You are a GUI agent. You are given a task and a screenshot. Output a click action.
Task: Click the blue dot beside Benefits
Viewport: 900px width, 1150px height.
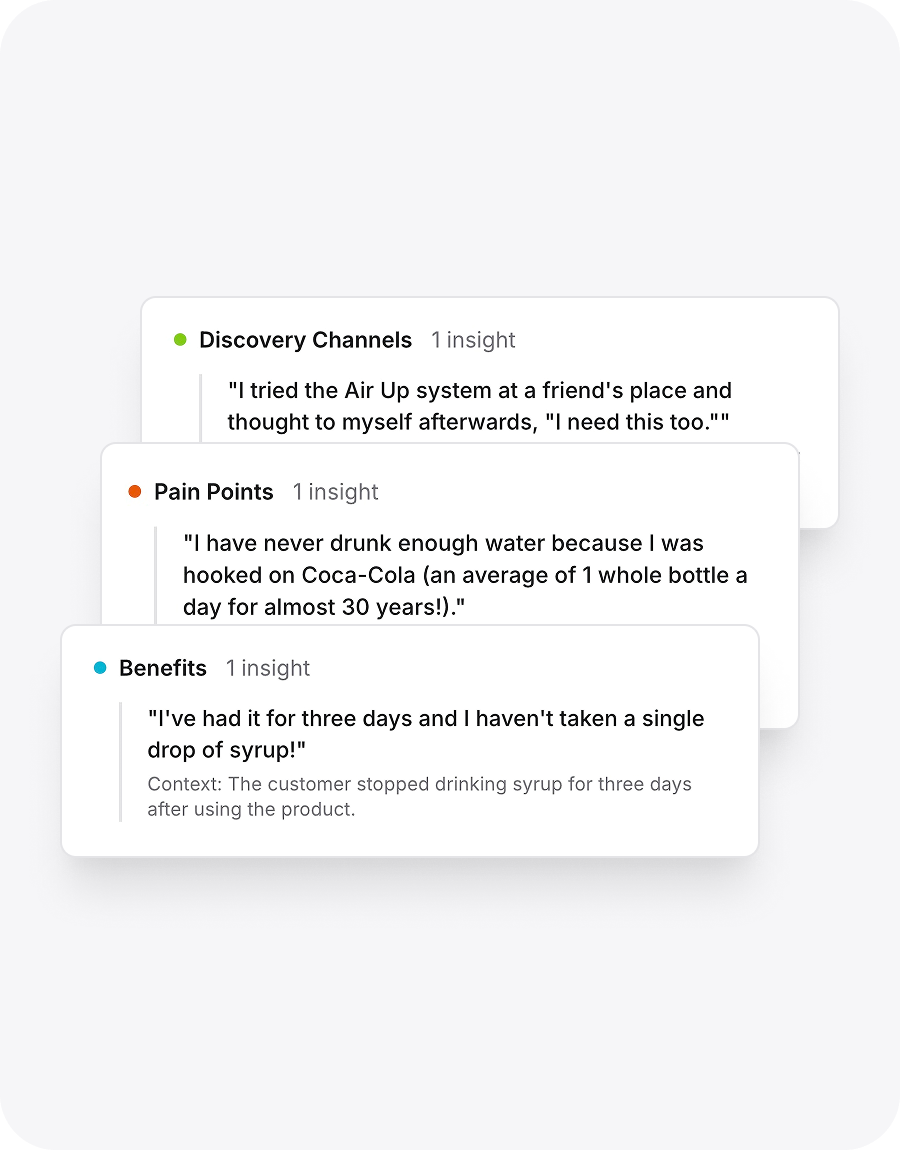click(100, 668)
